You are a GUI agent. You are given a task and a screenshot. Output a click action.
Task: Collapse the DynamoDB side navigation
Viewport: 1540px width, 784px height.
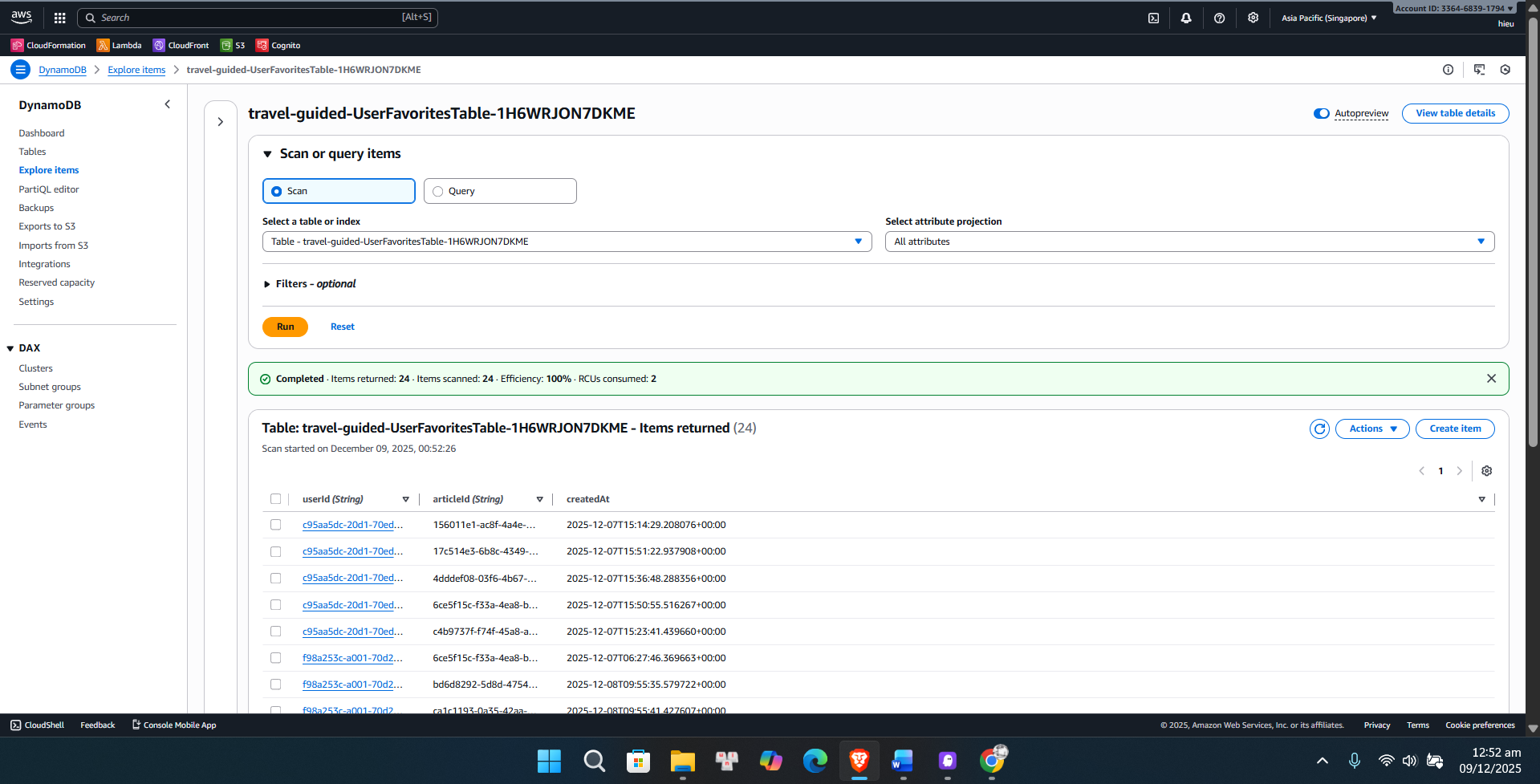click(x=167, y=104)
